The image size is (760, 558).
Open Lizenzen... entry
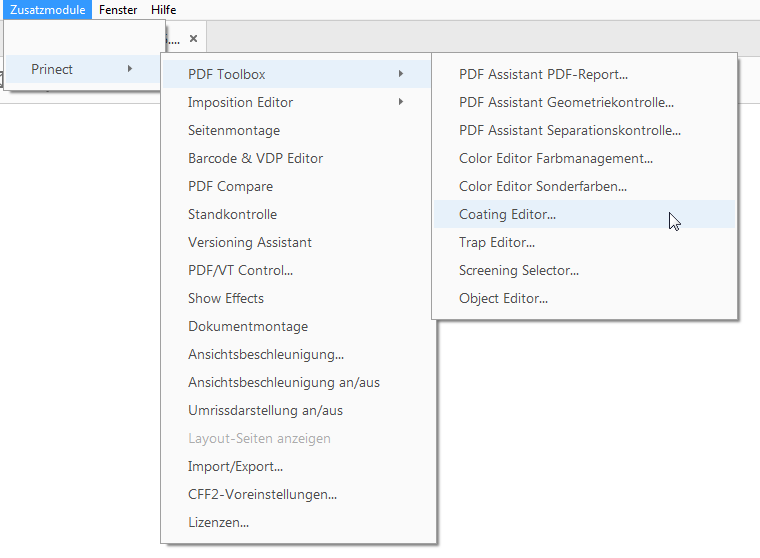[296, 523]
